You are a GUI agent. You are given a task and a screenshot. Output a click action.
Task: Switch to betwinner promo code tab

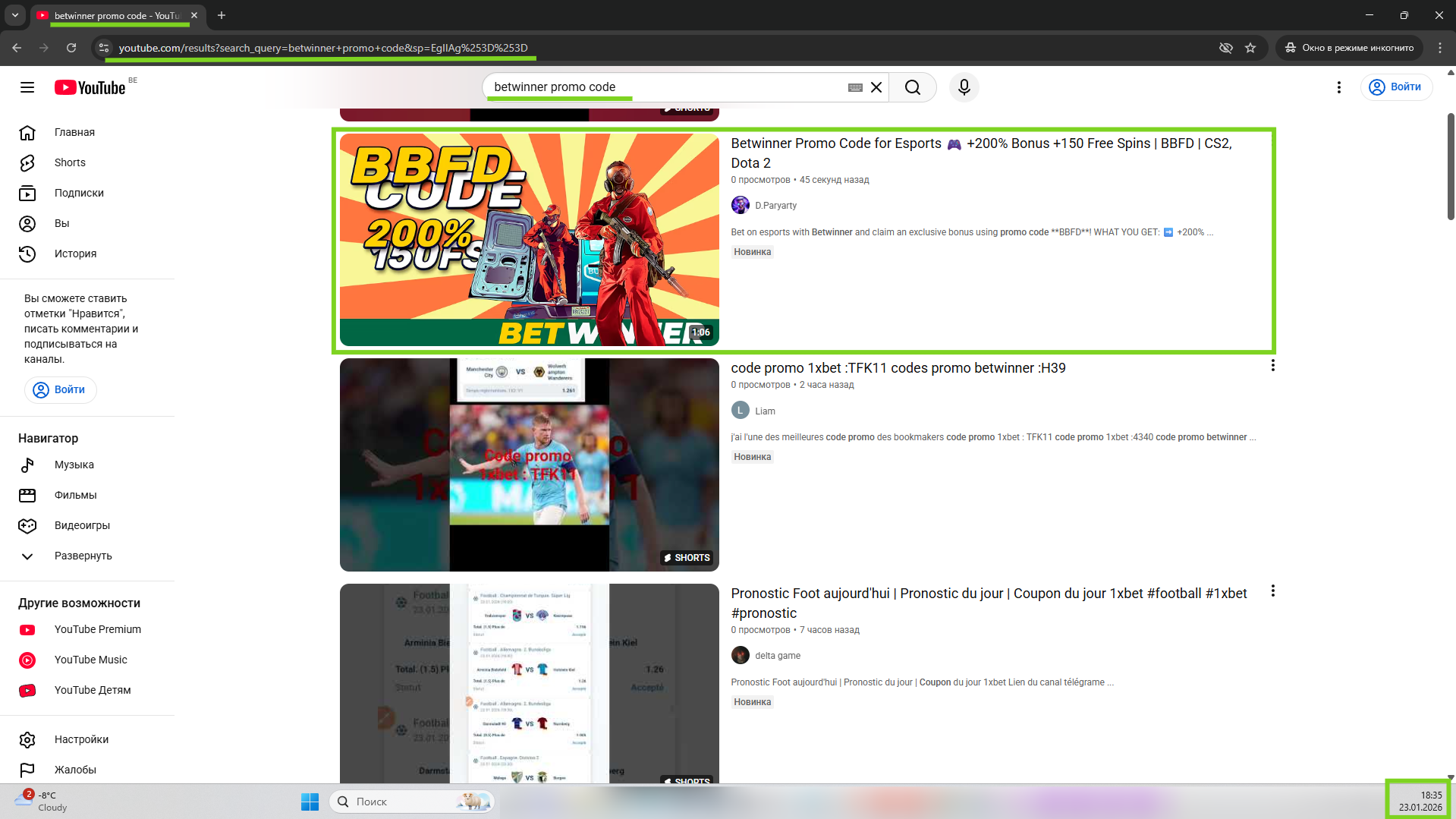tap(118, 15)
